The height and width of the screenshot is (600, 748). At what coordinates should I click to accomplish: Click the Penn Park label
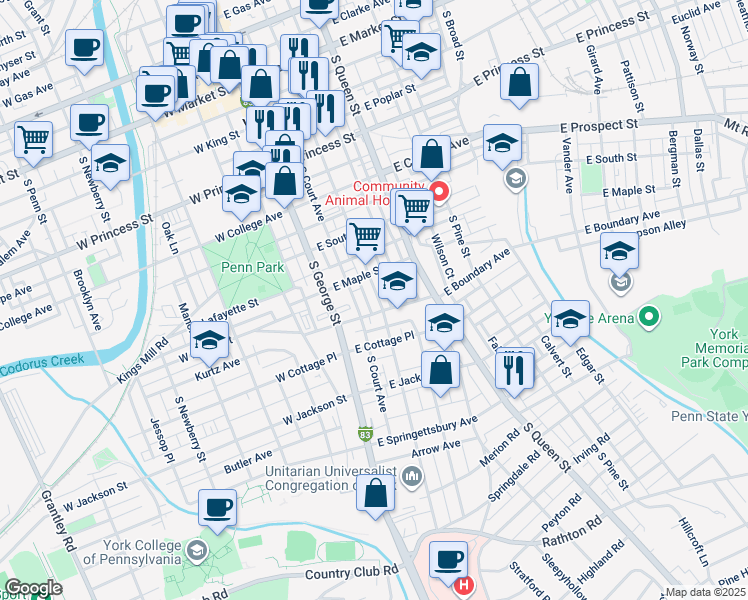252,267
